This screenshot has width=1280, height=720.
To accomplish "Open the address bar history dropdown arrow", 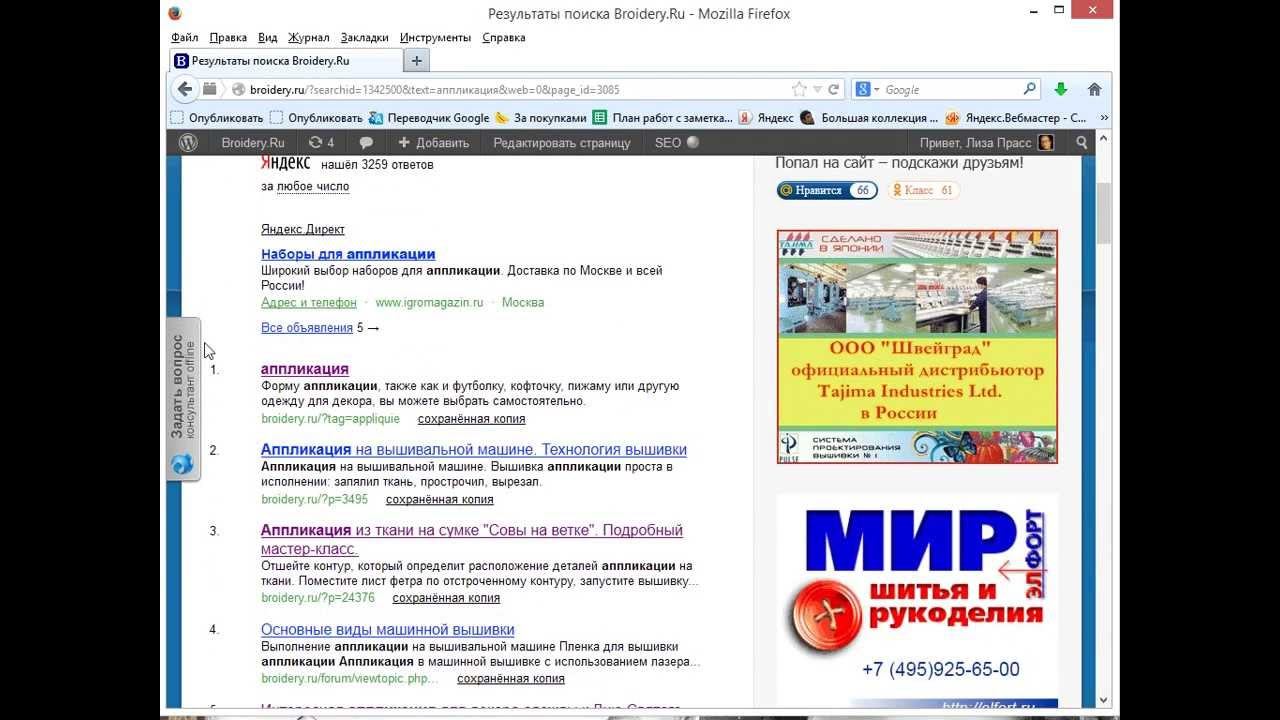I will click(x=817, y=89).
